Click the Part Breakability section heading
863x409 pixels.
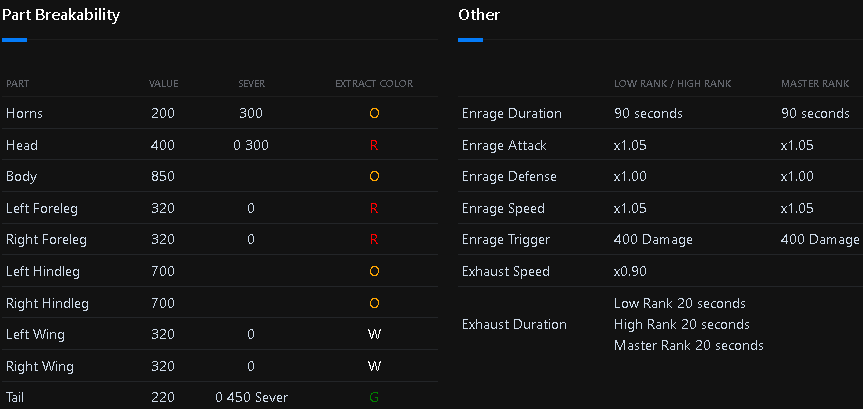[x=61, y=15]
